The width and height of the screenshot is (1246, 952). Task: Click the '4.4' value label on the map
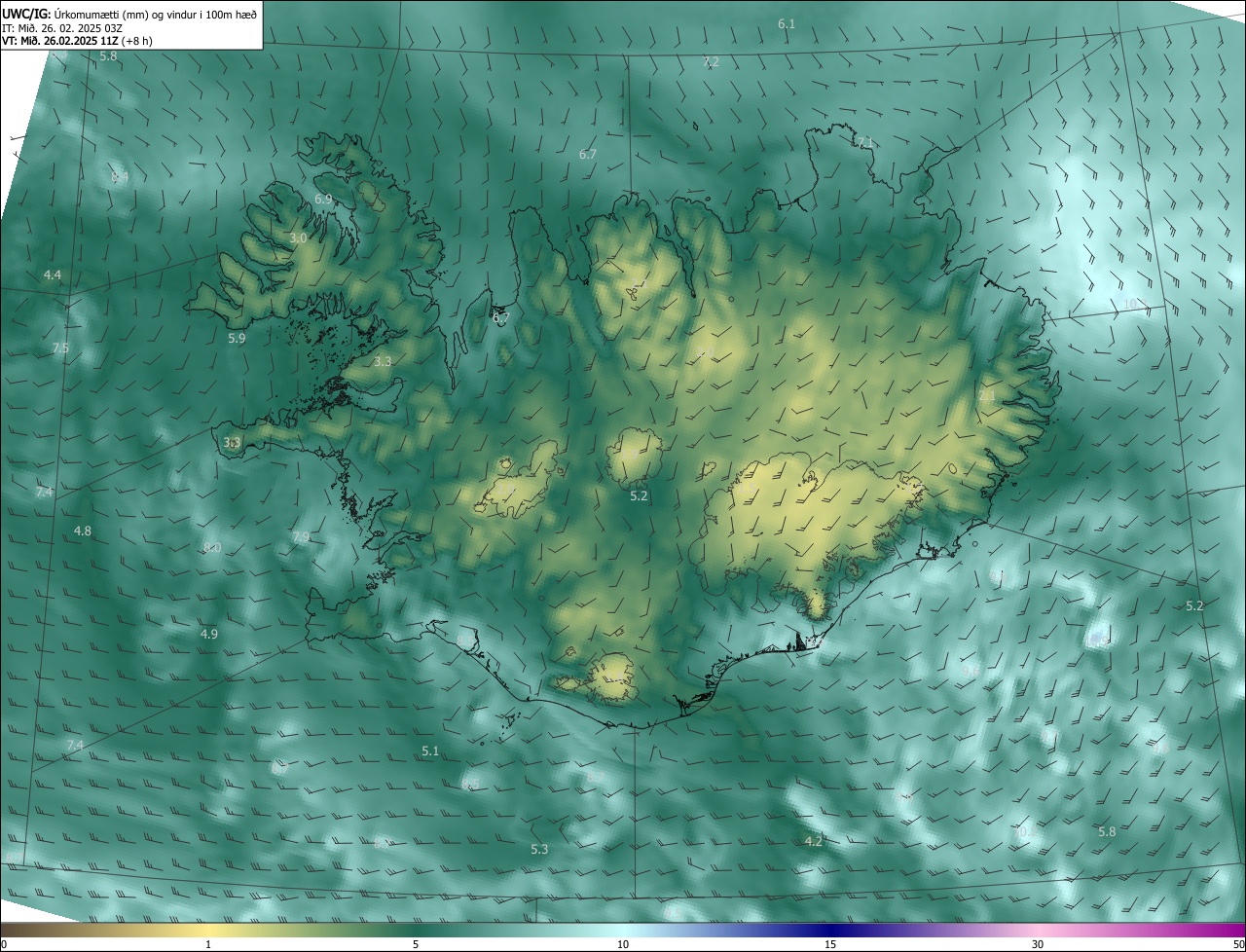pos(53,275)
